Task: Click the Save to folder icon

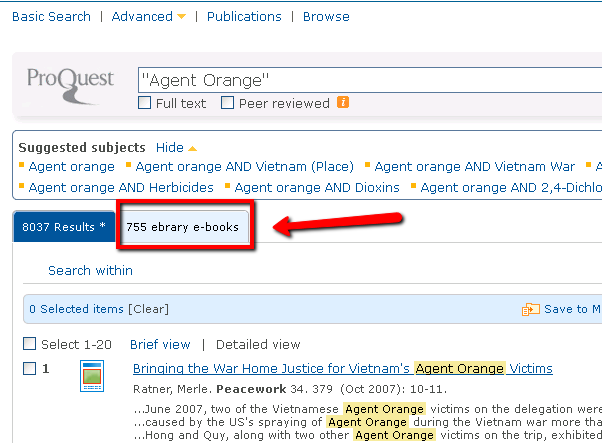Action: click(531, 310)
